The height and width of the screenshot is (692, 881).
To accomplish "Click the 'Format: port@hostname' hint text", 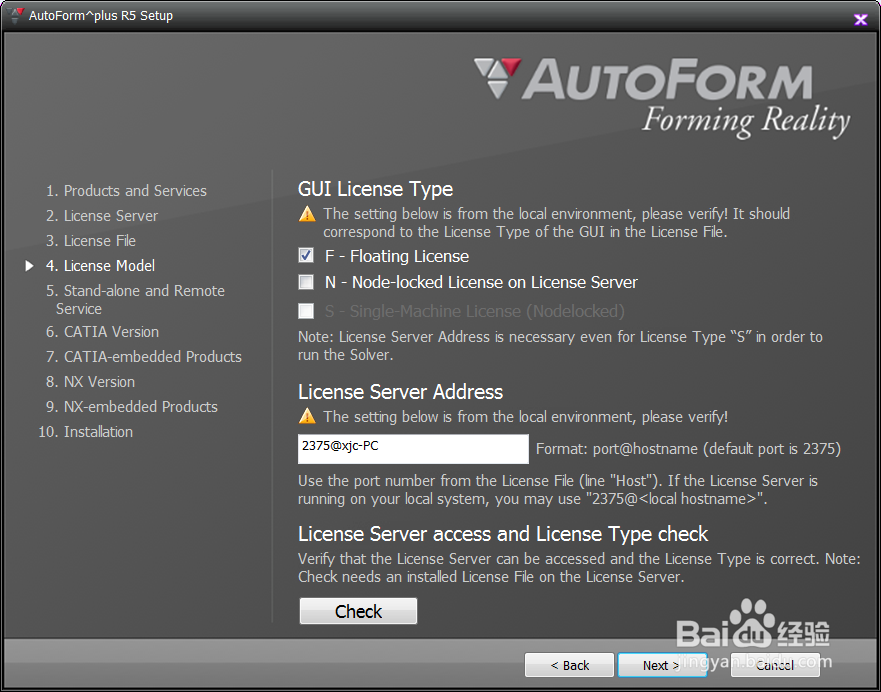I will point(688,449).
